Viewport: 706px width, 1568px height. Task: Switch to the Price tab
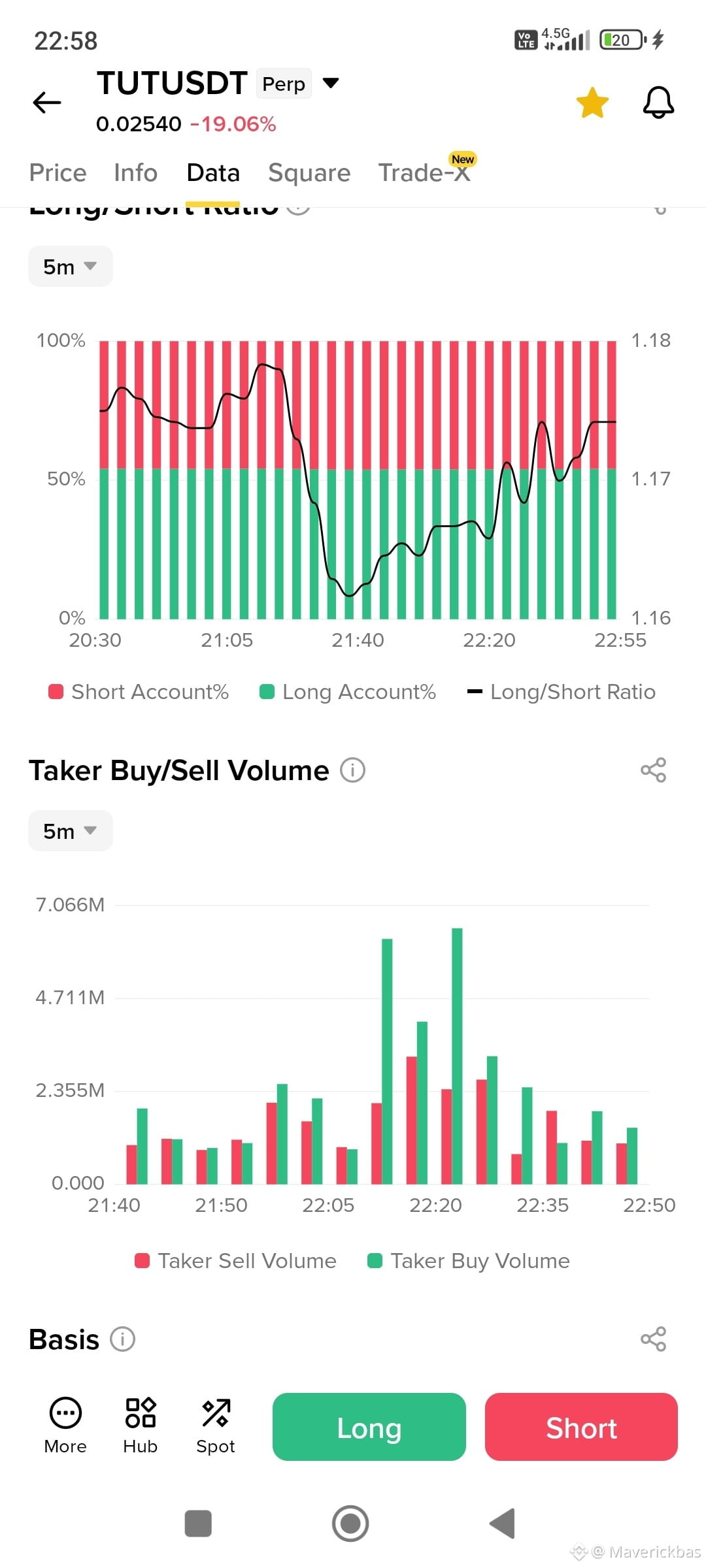pyautogui.click(x=58, y=173)
